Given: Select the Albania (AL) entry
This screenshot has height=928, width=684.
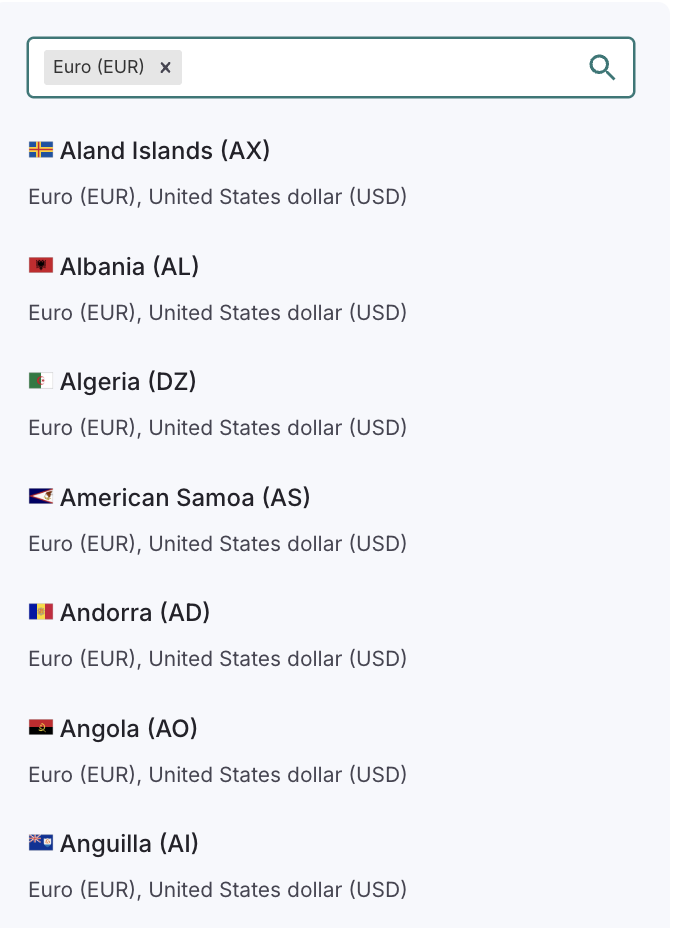Looking at the screenshot, I should [131, 266].
